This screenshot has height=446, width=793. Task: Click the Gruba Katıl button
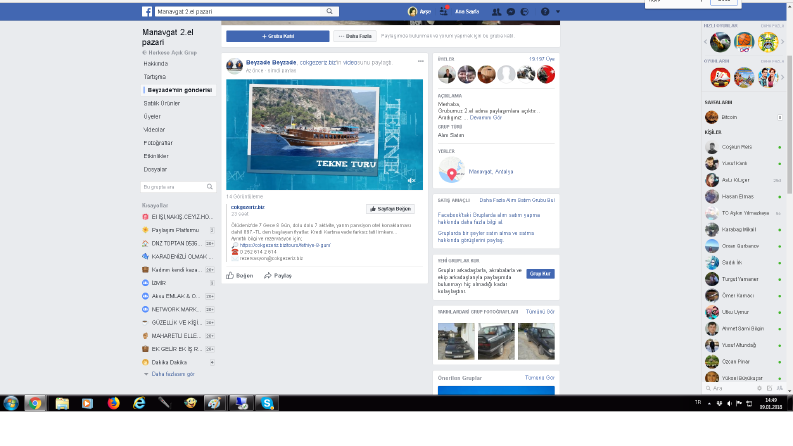point(278,36)
